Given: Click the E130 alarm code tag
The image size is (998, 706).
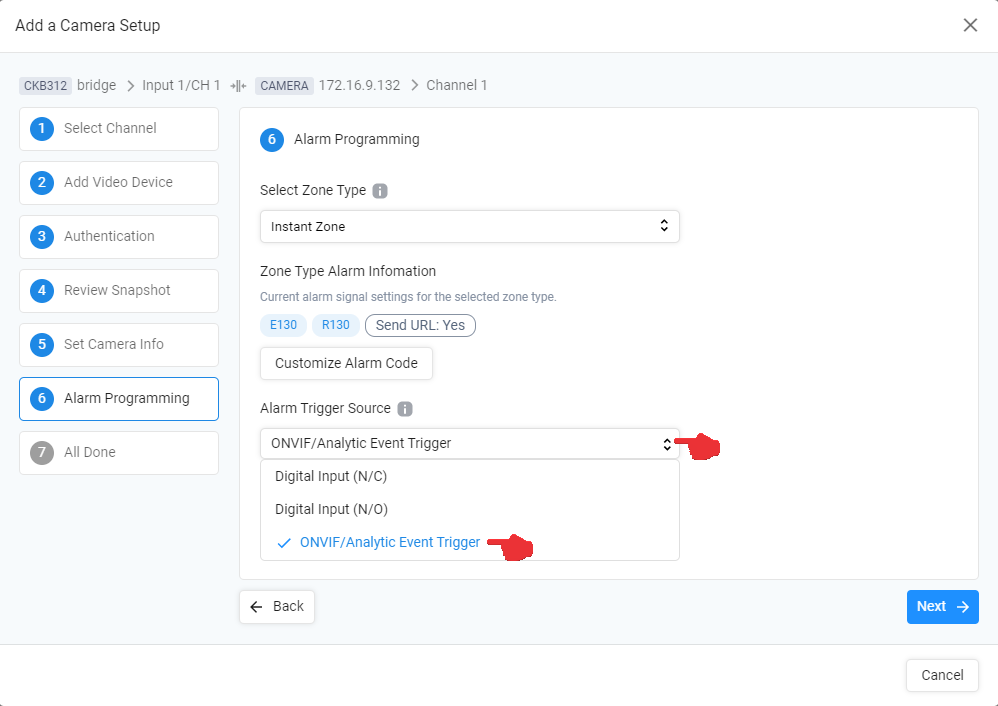Looking at the screenshot, I should coord(283,325).
